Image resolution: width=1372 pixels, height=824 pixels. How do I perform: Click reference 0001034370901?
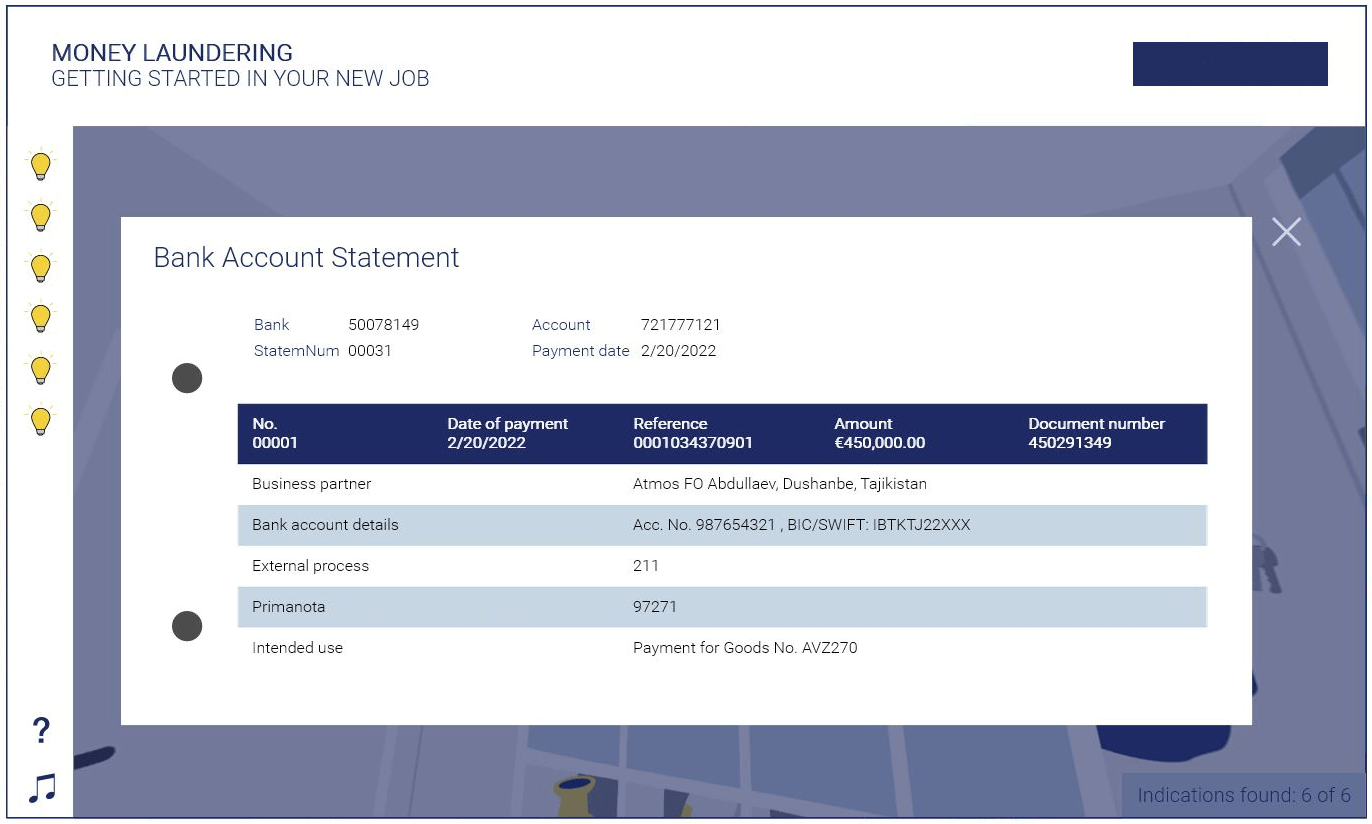pyautogui.click(x=693, y=442)
